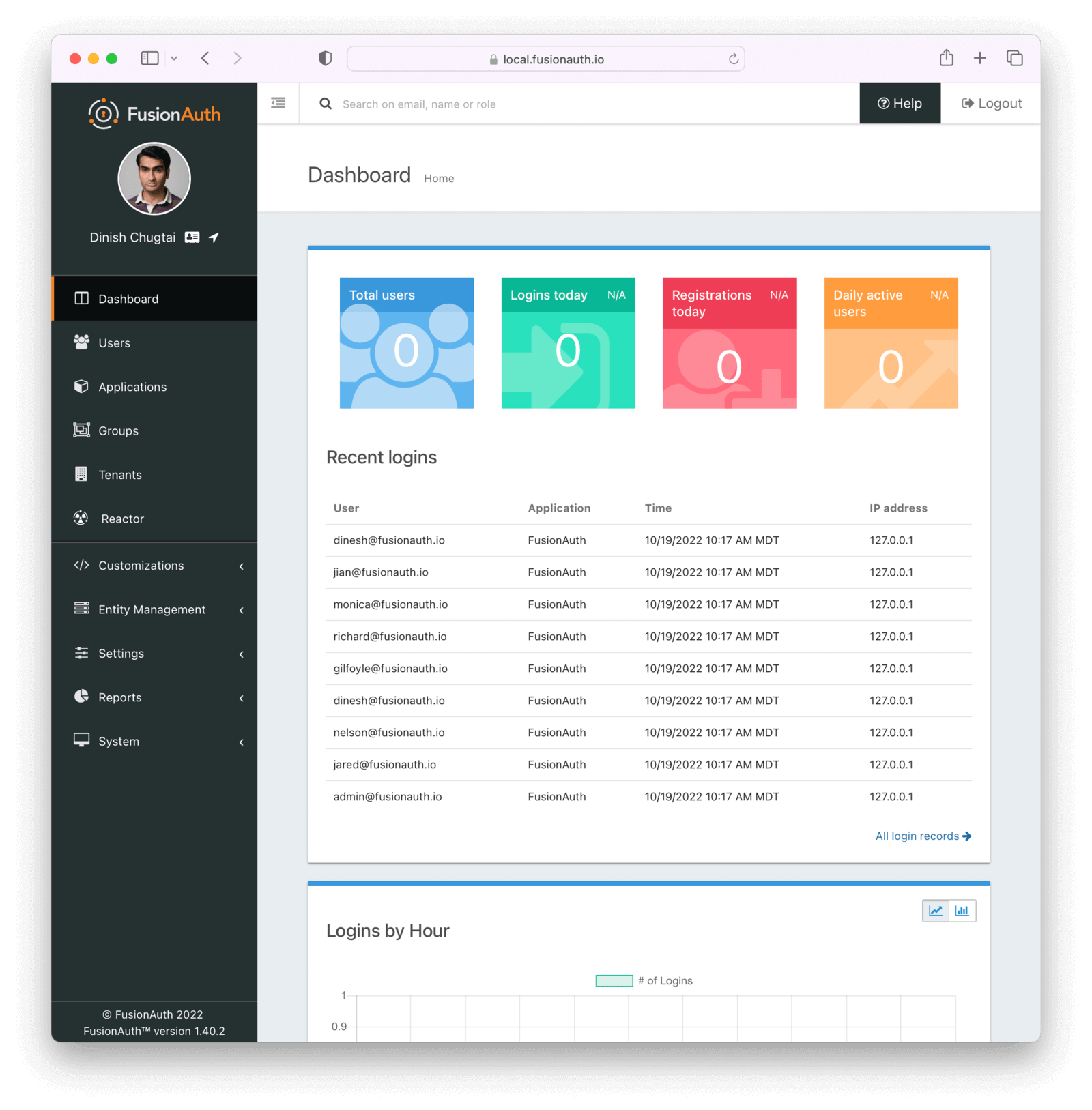This screenshot has height=1110, width=1092.
Task: Click the Dashboard columns icon
Action: (81, 298)
